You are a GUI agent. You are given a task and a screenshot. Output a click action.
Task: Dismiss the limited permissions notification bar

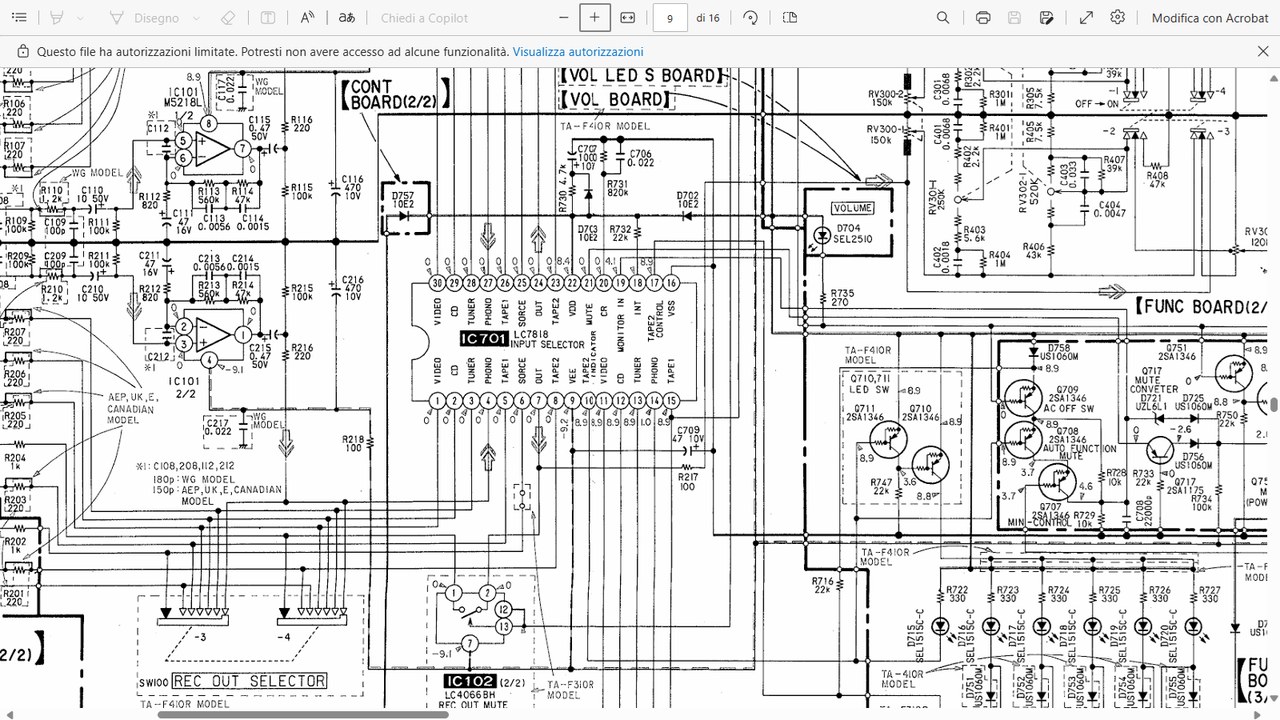click(x=1262, y=52)
